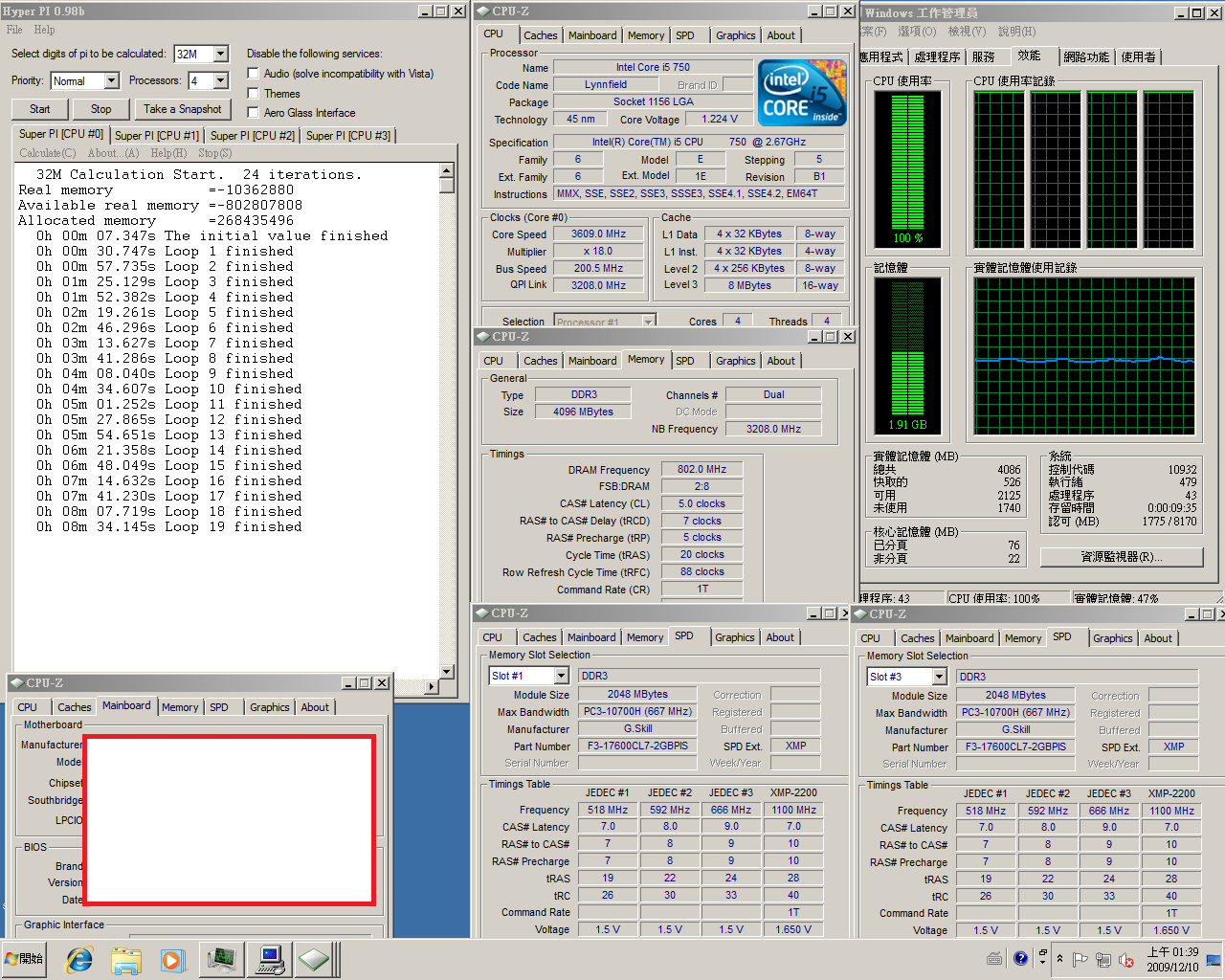Switch to CPU-Z chip taskbar icon

pyautogui.click(x=315, y=959)
